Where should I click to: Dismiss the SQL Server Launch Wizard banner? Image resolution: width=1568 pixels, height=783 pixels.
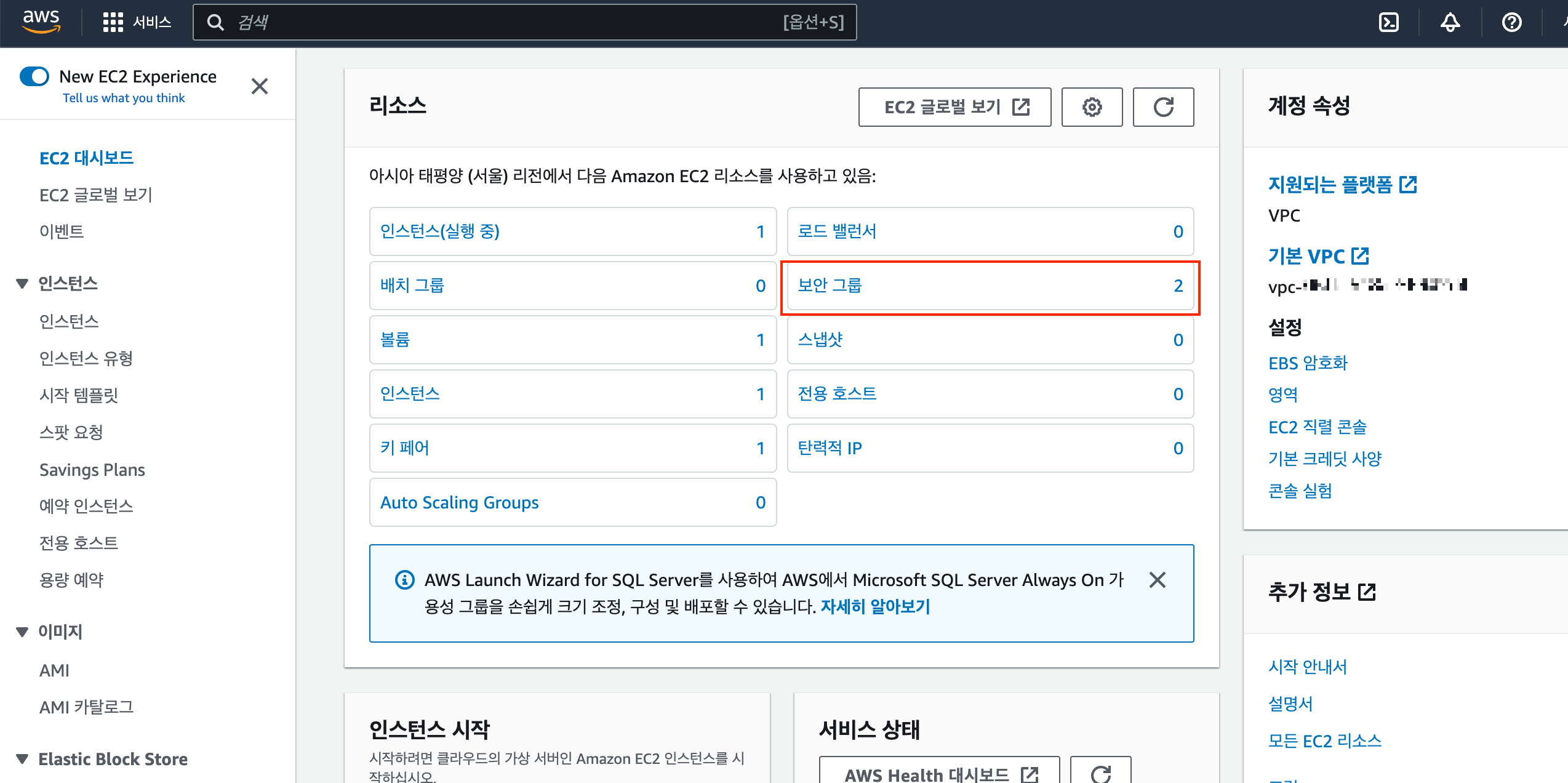click(x=1157, y=580)
